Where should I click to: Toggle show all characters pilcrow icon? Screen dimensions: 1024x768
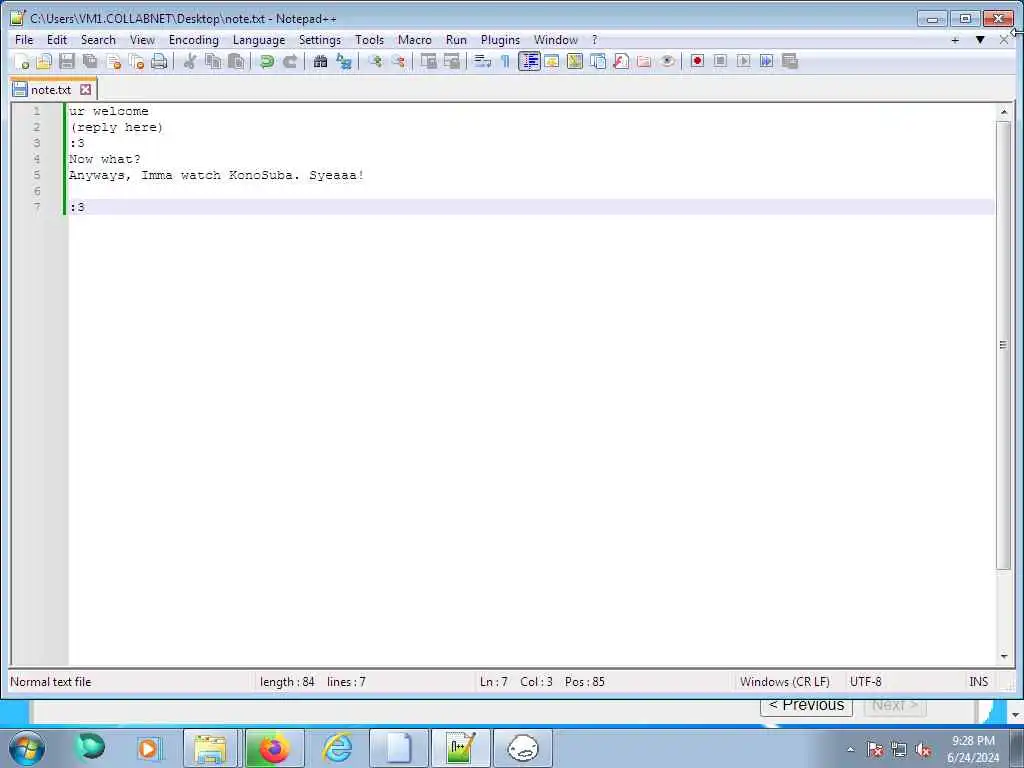coord(505,61)
